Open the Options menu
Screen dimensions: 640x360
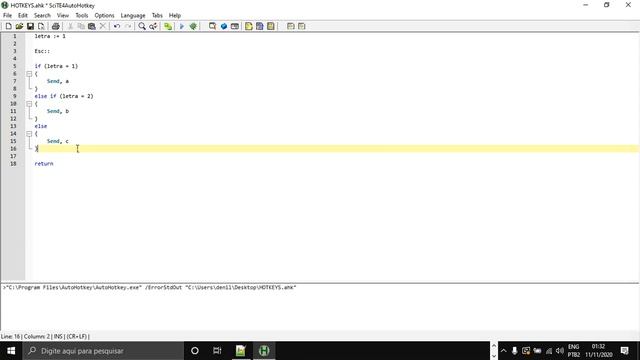104,16
